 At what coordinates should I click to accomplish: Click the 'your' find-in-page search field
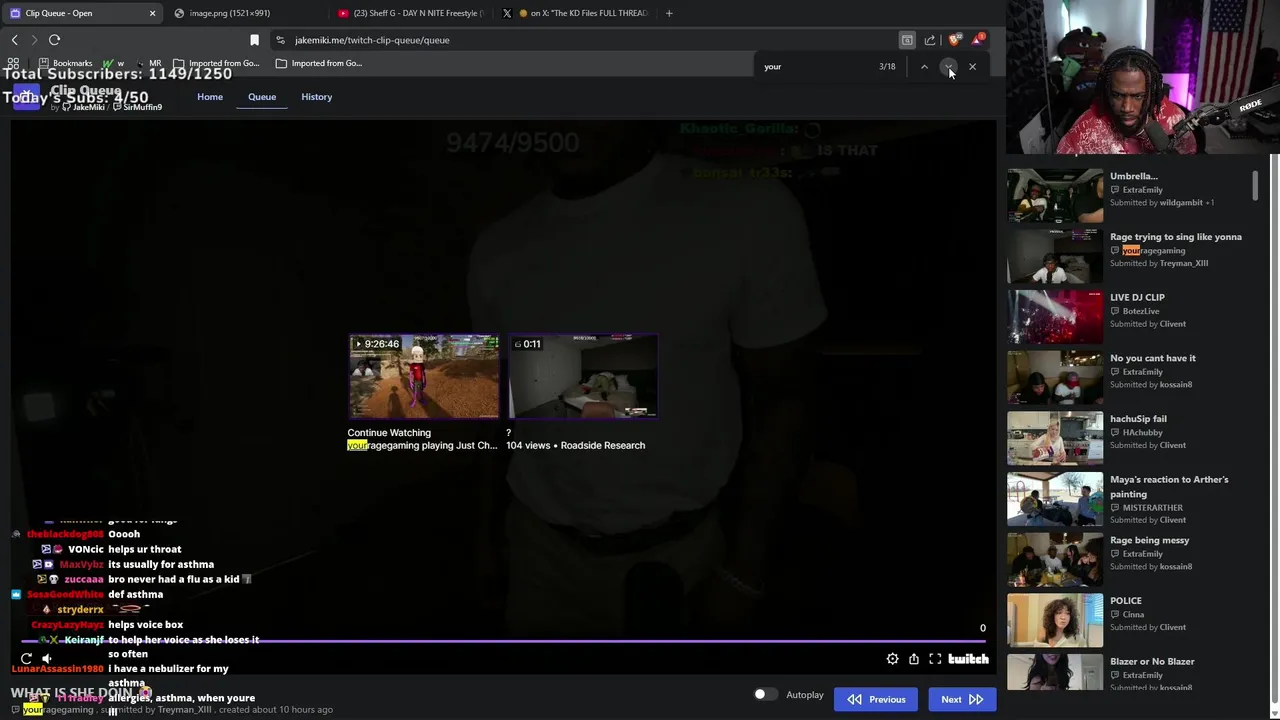[x=815, y=67]
